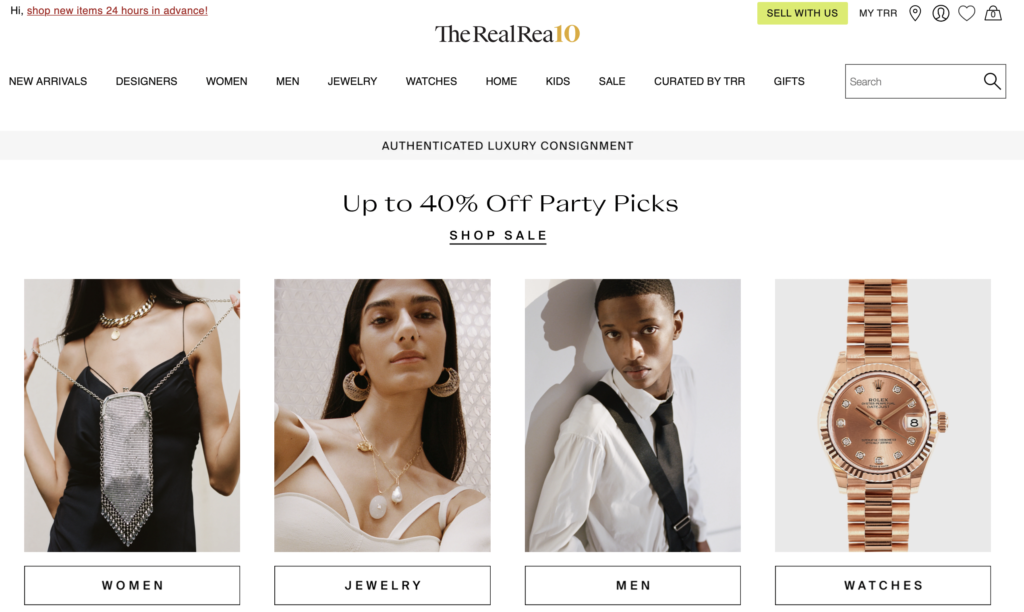The image size is (1024, 612).
Task: Click the Sell With Us button
Action: pyautogui.click(x=802, y=13)
